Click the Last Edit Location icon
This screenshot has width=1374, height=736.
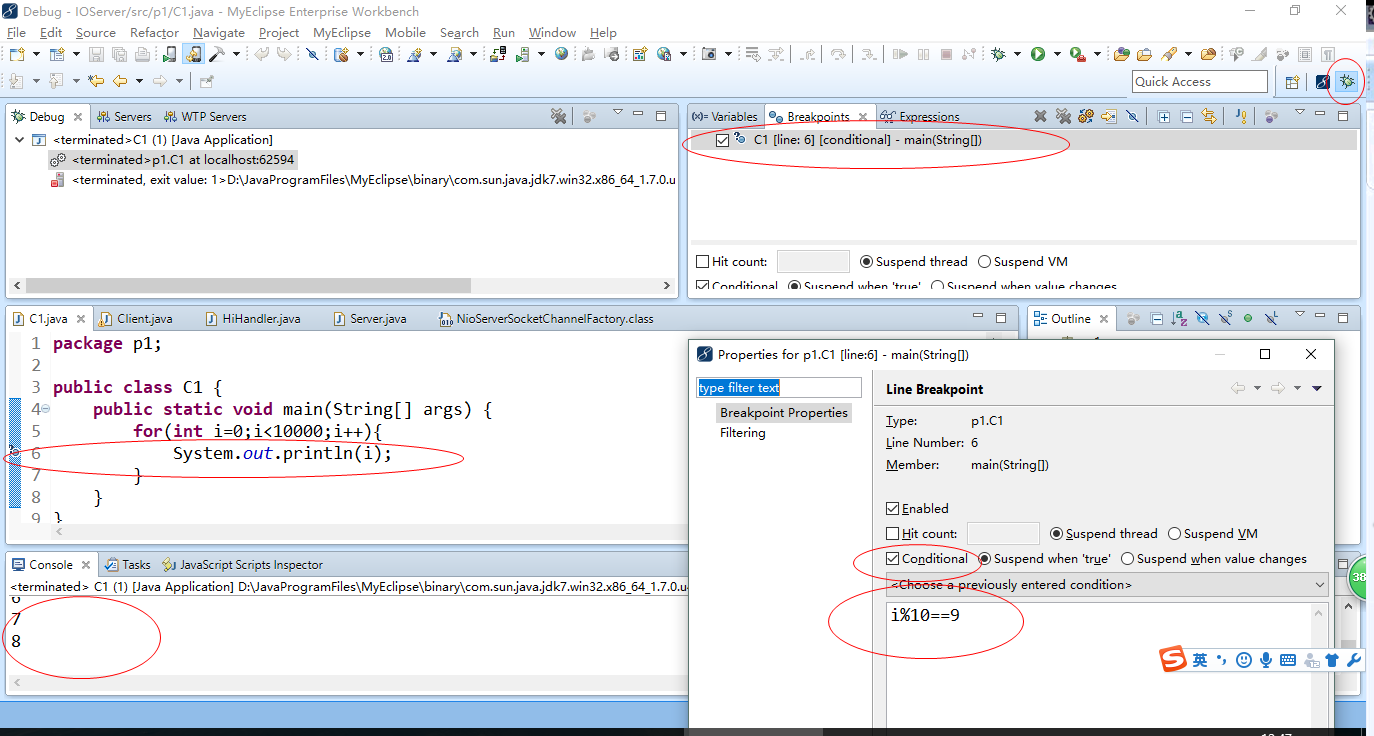pyautogui.click(x=96, y=81)
